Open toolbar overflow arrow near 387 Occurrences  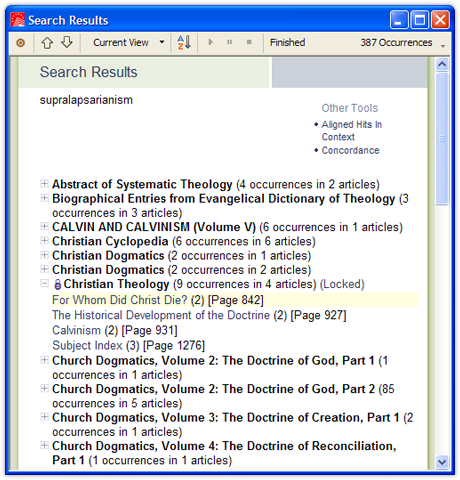point(443,46)
